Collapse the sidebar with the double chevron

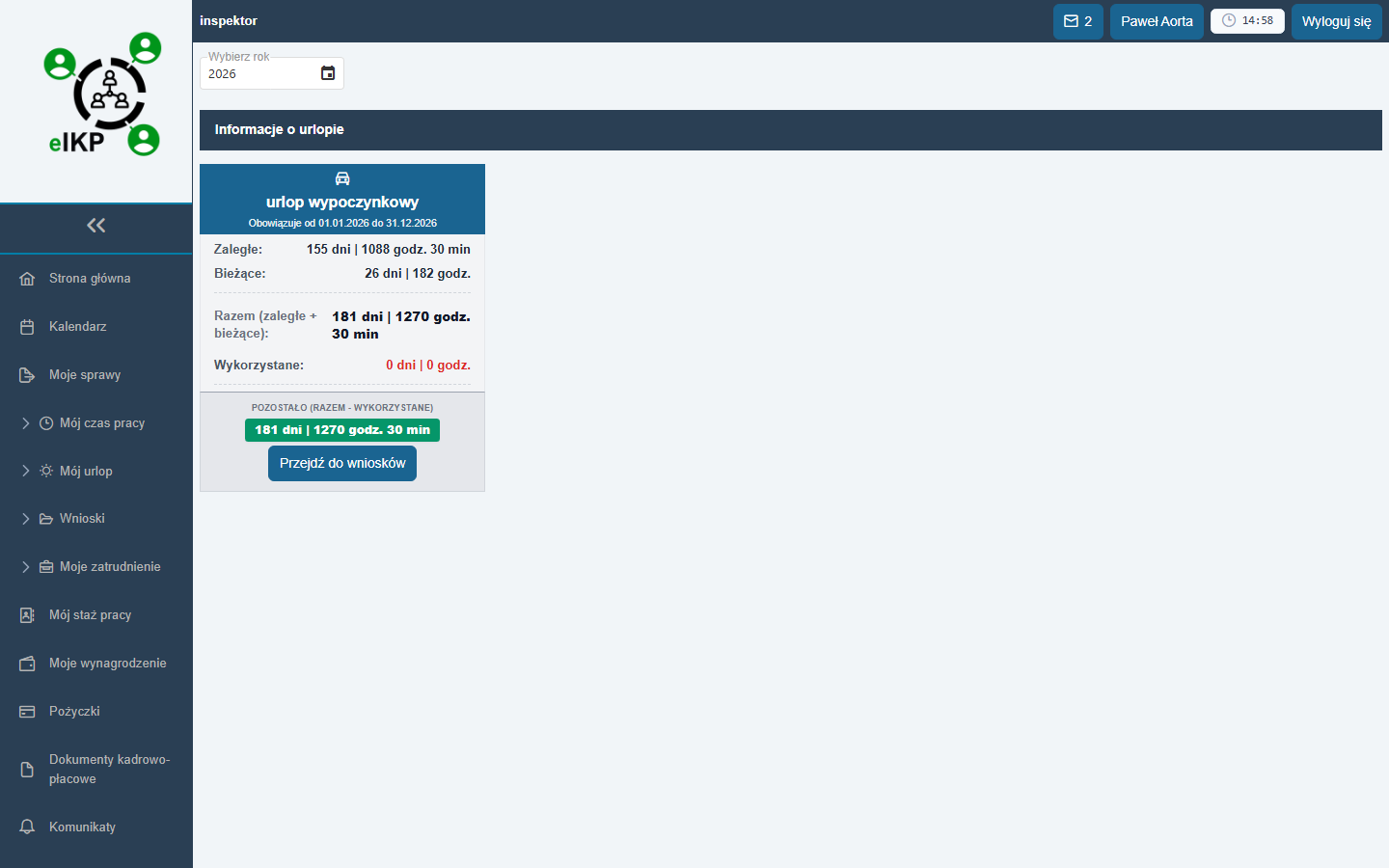click(x=95, y=226)
